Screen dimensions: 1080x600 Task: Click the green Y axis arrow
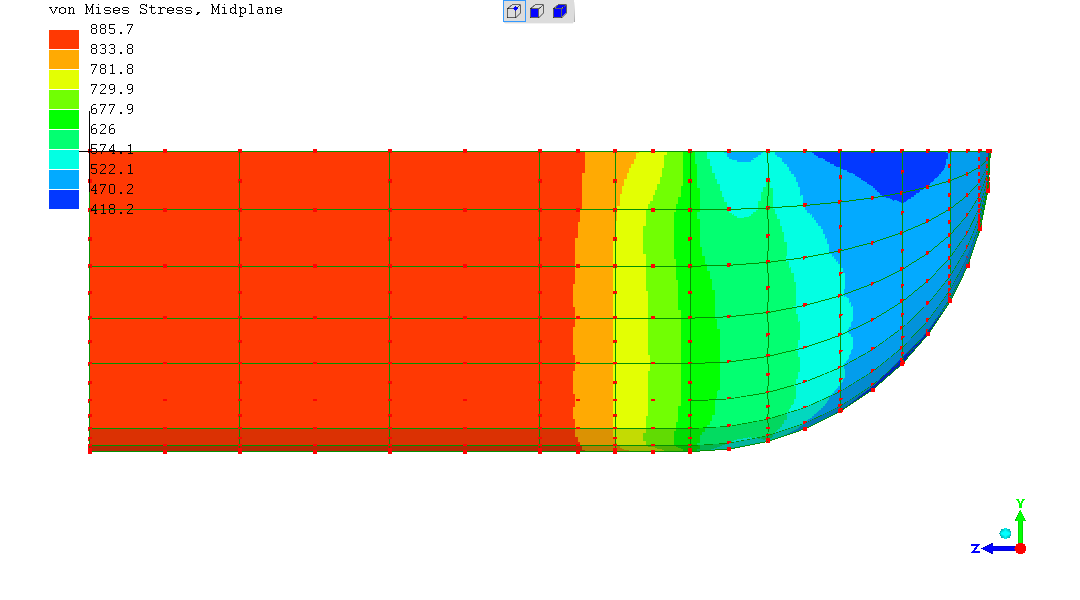[x=1020, y=520]
